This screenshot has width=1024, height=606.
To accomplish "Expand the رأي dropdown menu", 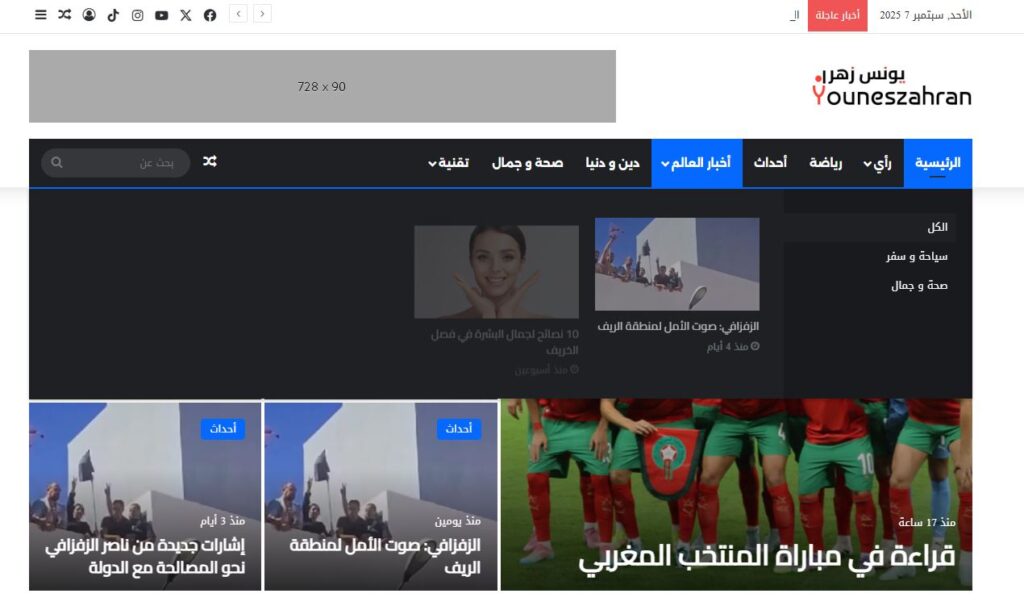I will [877, 163].
